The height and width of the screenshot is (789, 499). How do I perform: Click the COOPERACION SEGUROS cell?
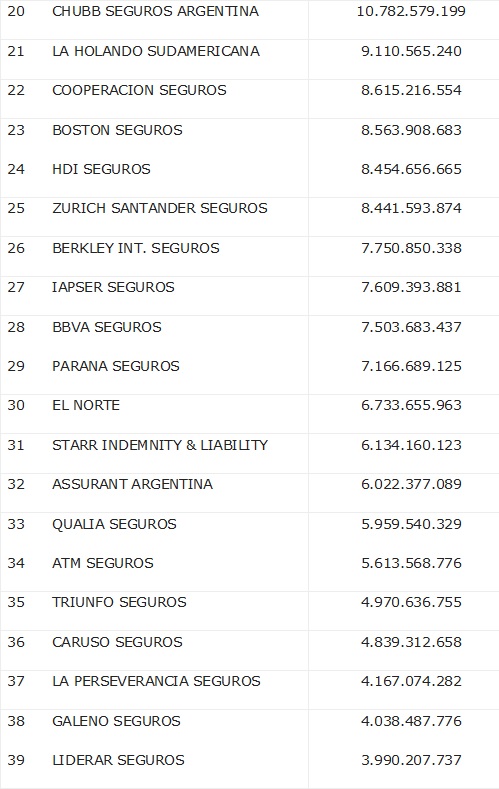click(x=139, y=90)
